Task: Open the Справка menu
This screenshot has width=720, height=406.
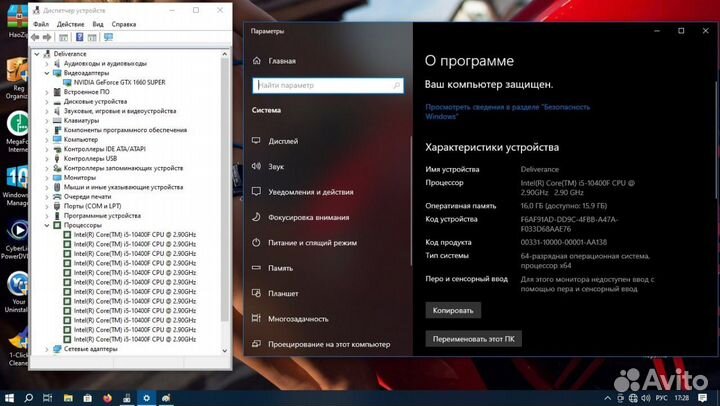Action: [x=124, y=24]
